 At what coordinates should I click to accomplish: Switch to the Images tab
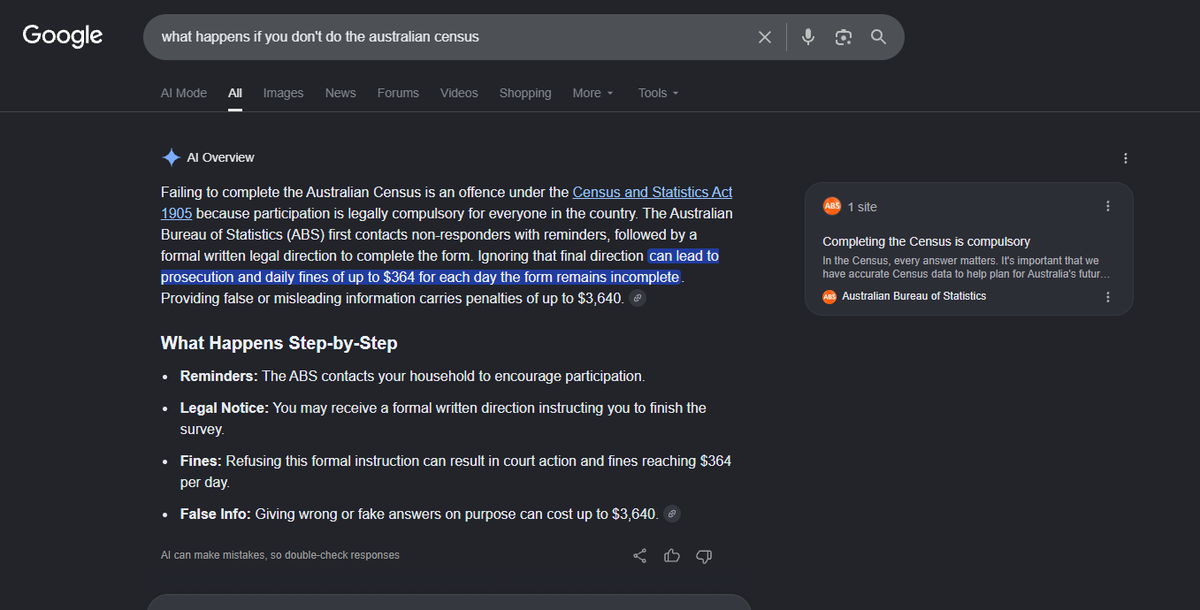[x=283, y=93]
